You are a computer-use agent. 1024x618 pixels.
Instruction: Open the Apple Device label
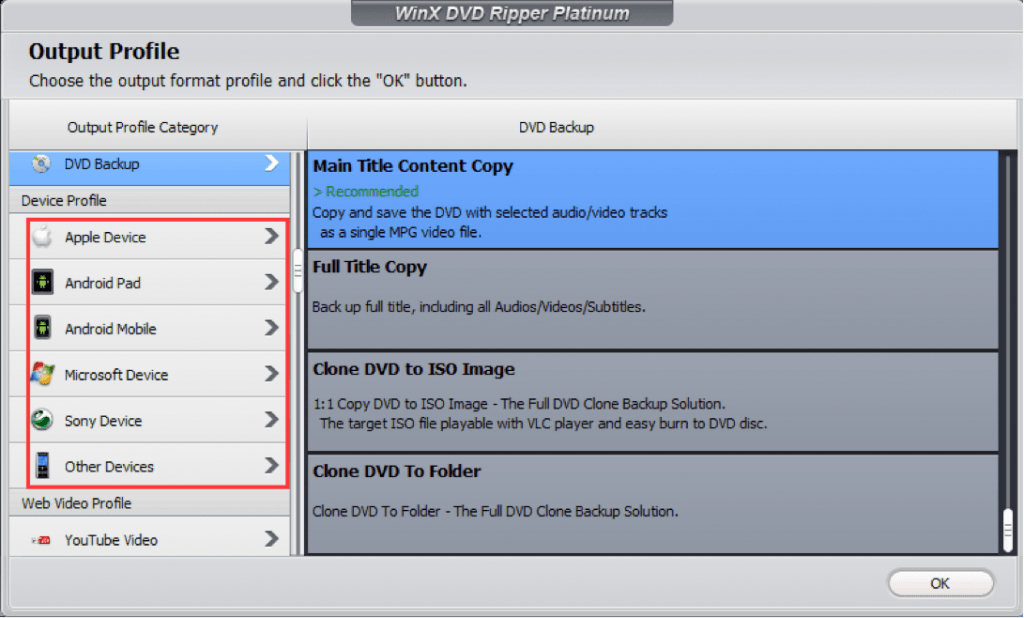[105, 238]
